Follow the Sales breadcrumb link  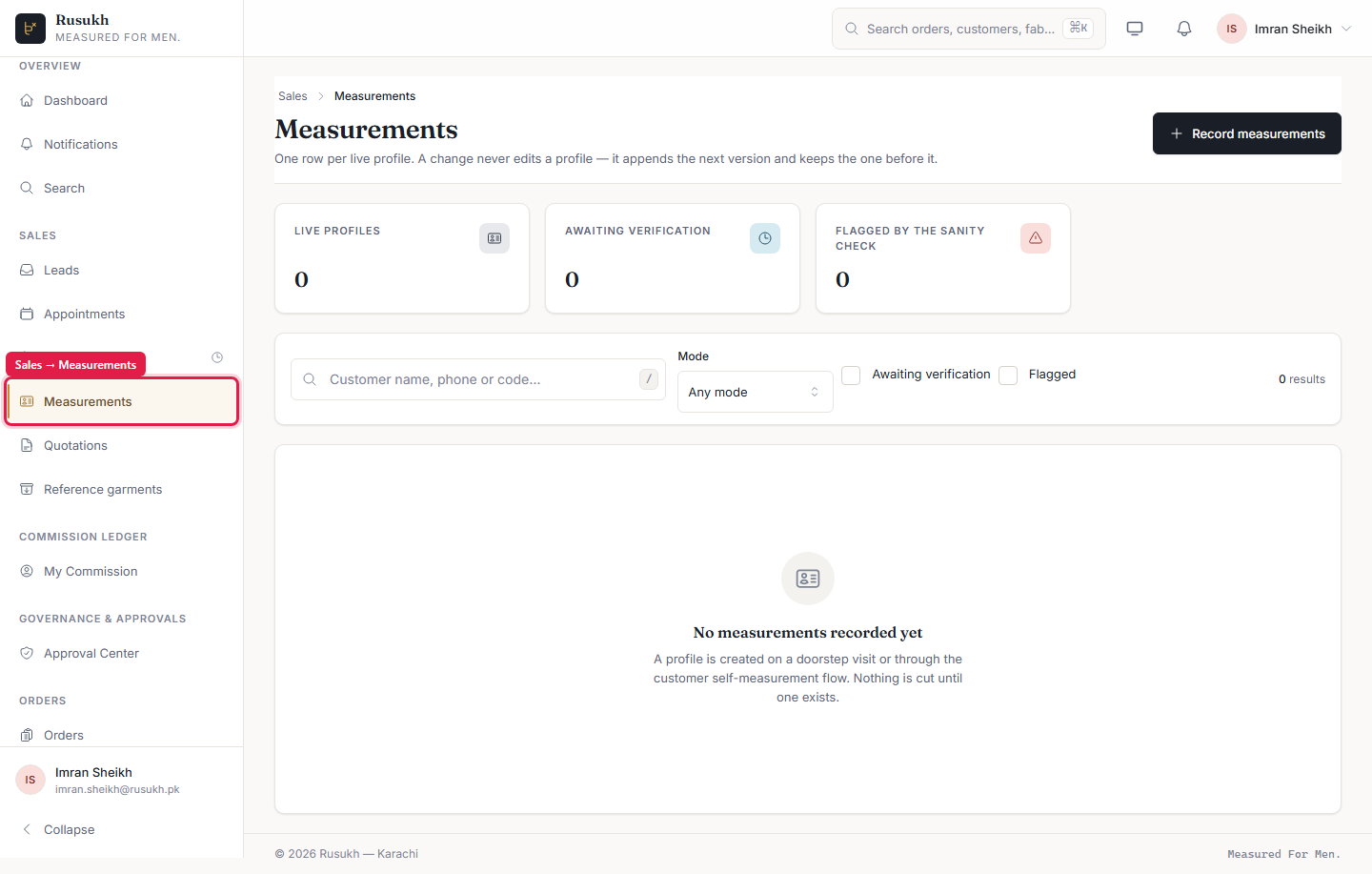(293, 96)
